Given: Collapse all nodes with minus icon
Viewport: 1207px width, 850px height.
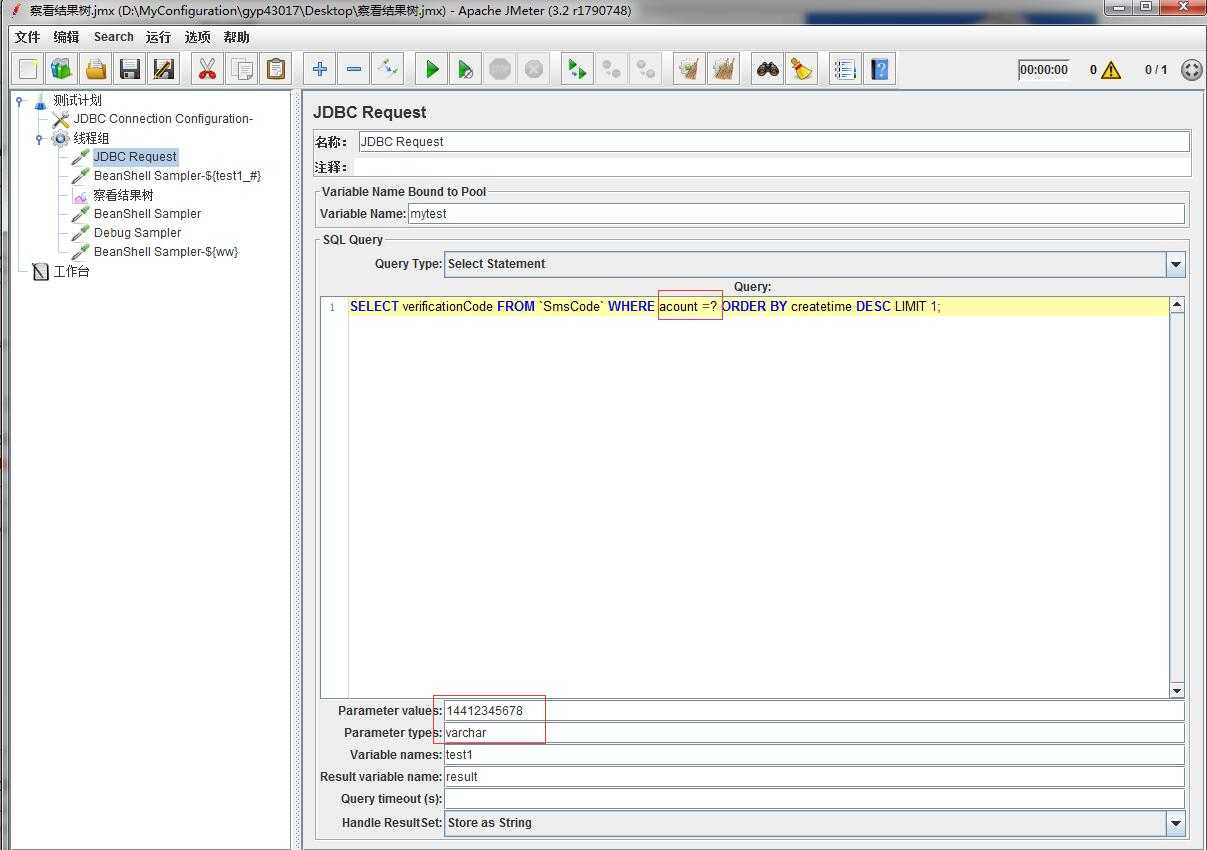Looking at the screenshot, I should (x=354, y=69).
